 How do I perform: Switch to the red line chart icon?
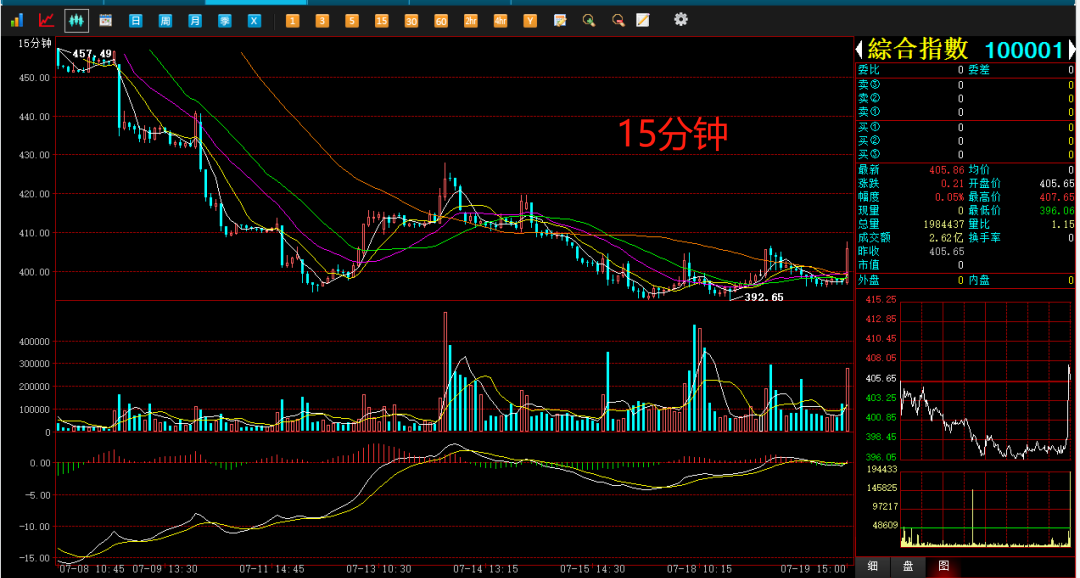[46, 20]
